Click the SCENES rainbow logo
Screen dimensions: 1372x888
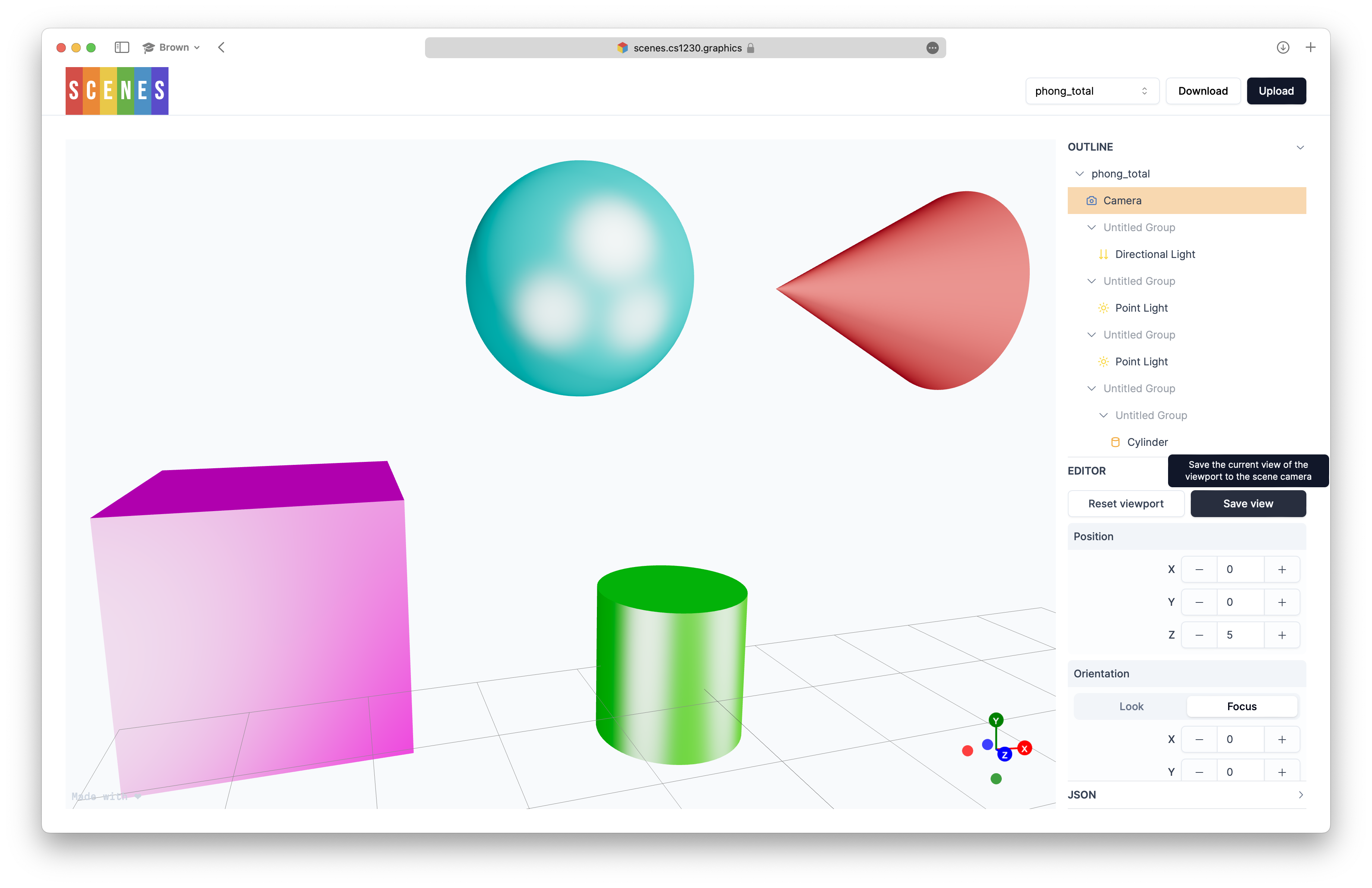[x=117, y=91]
